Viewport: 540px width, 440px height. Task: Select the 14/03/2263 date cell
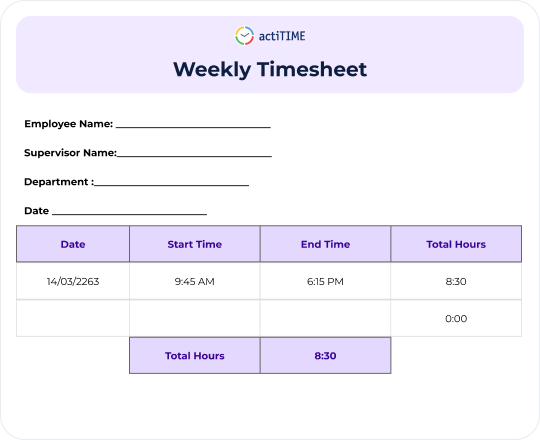[73, 281]
